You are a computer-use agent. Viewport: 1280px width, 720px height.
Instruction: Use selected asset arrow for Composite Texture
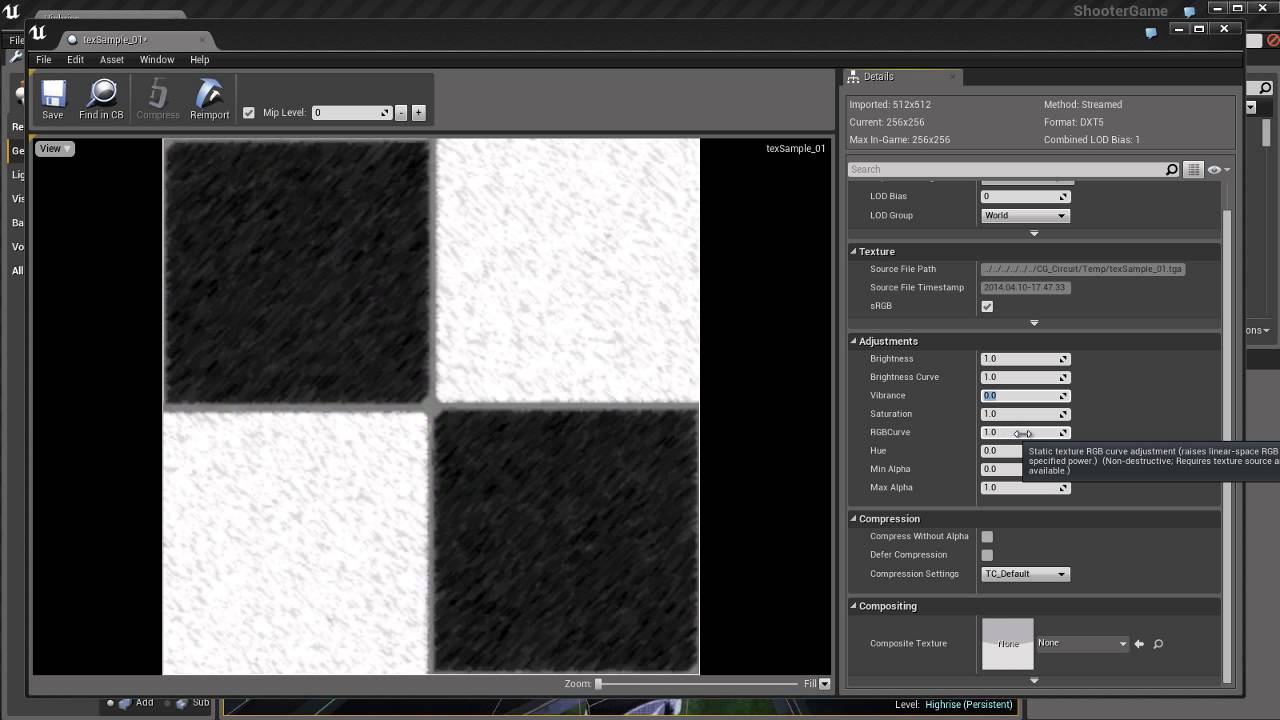click(x=1139, y=644)
